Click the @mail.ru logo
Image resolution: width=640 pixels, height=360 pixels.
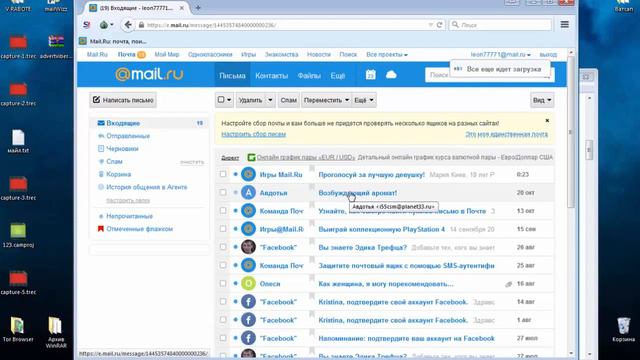[149, 74]
